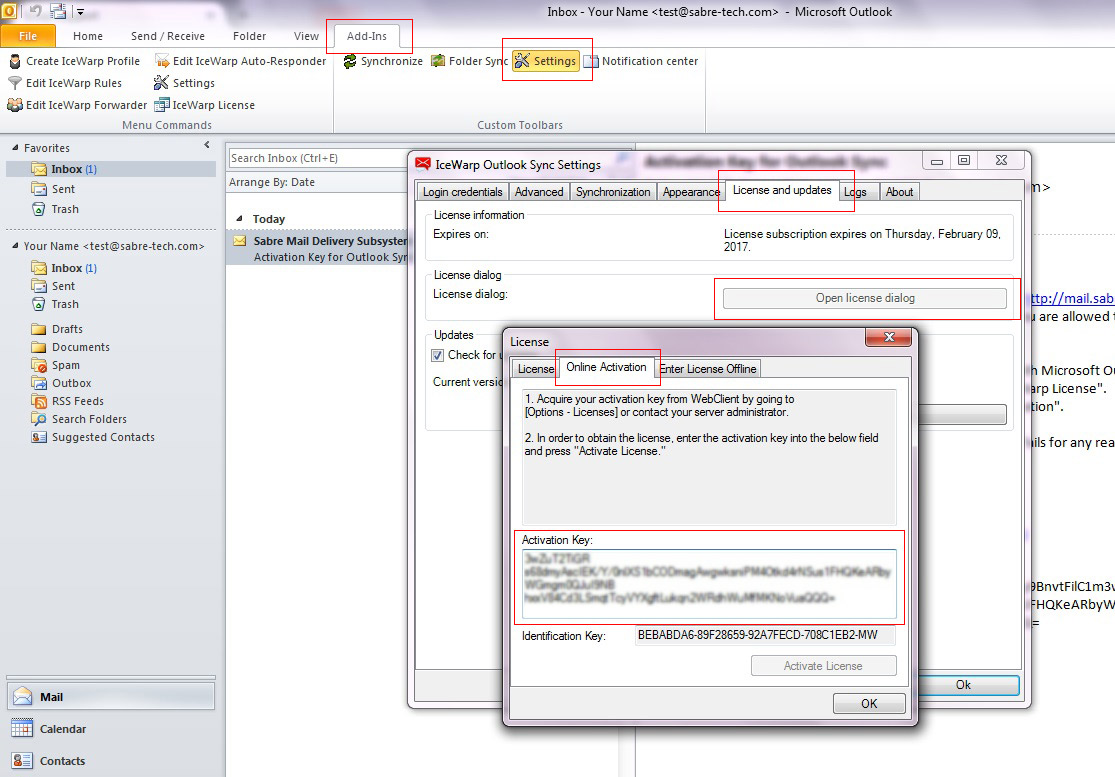This screenshot has width=1115, height=777.
Task: Click the Folder Sync toolbar button
Action: (469, 61)
